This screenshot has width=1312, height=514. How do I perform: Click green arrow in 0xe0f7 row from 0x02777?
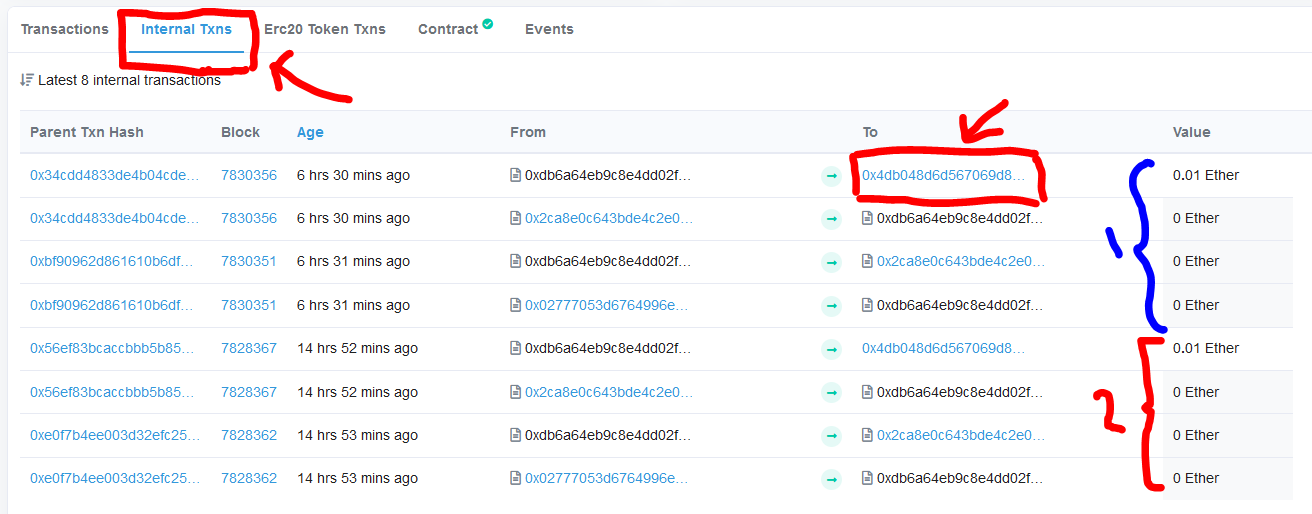831,479
